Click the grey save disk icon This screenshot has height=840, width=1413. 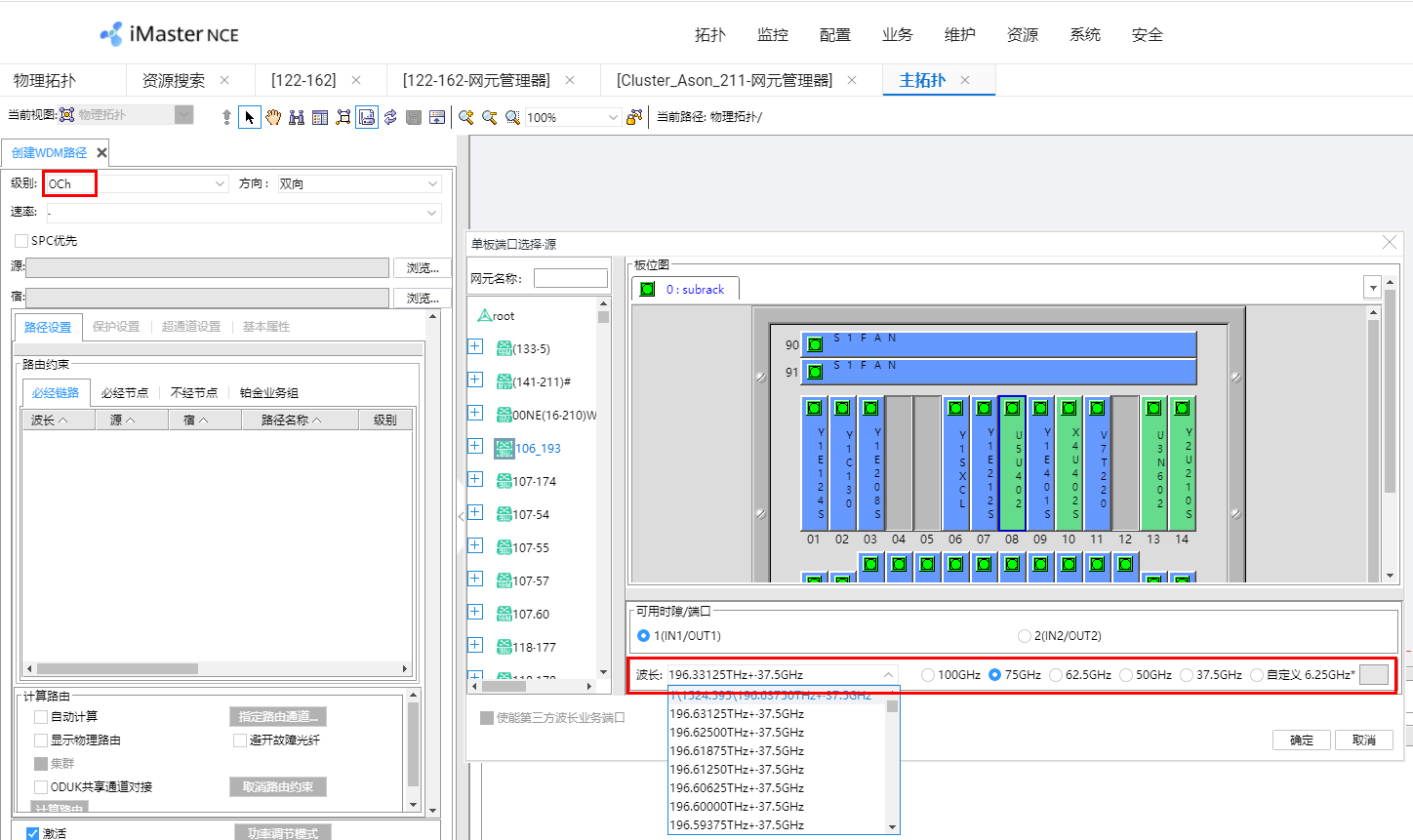[x=414, y=117]
